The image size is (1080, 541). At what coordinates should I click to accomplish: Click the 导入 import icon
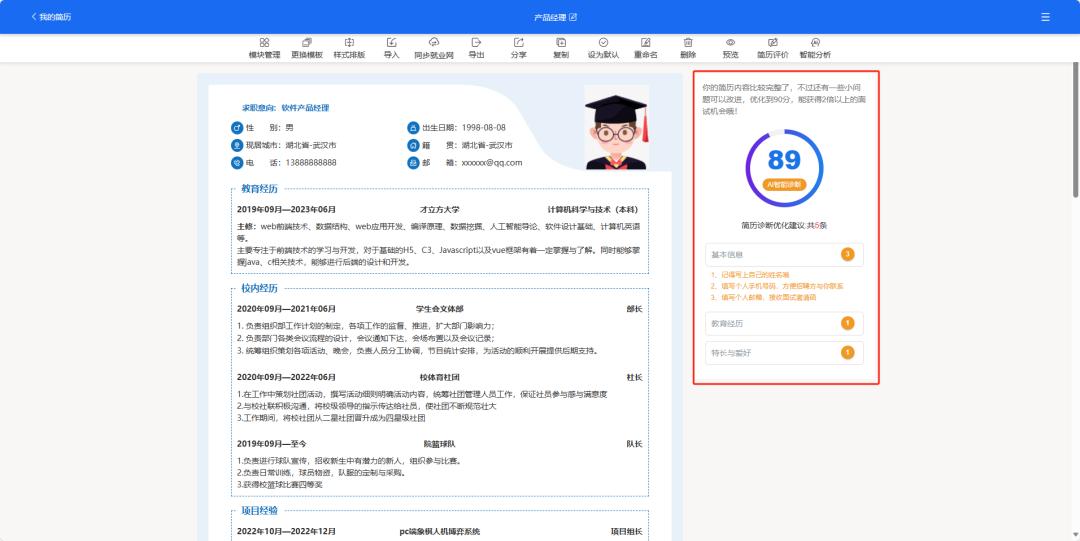click(391, 47)
